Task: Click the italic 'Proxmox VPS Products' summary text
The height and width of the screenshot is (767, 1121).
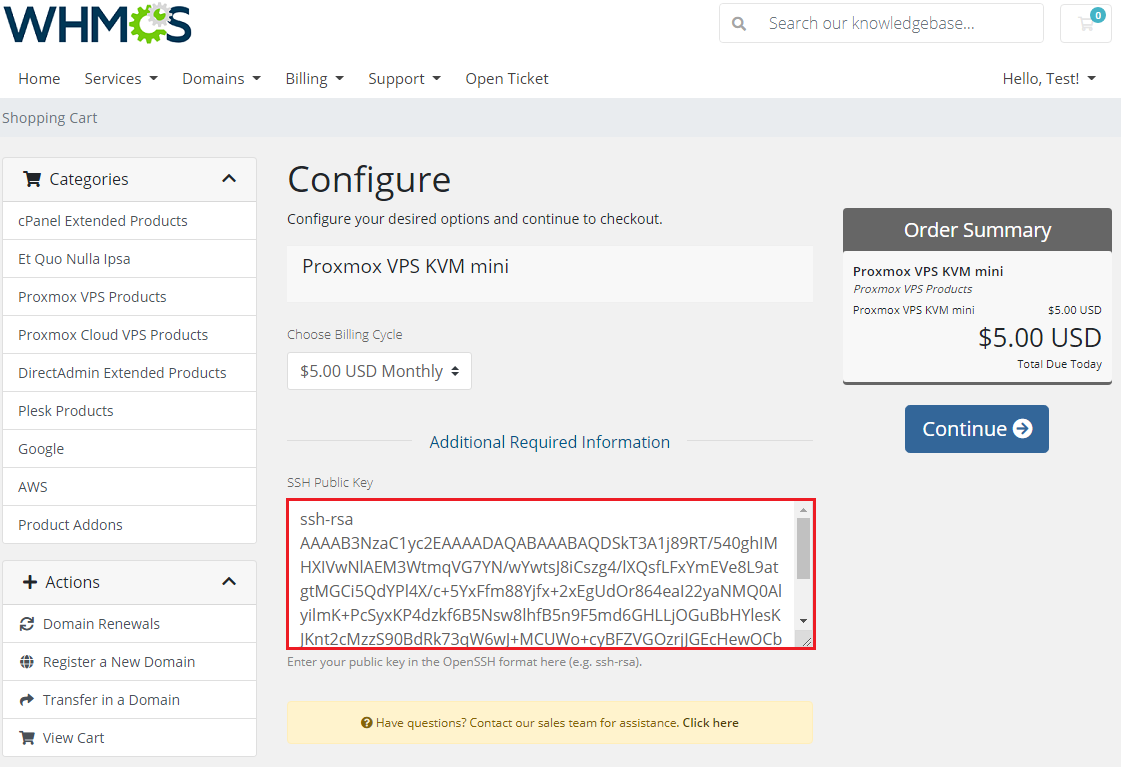Action: [x=912, y=289]
